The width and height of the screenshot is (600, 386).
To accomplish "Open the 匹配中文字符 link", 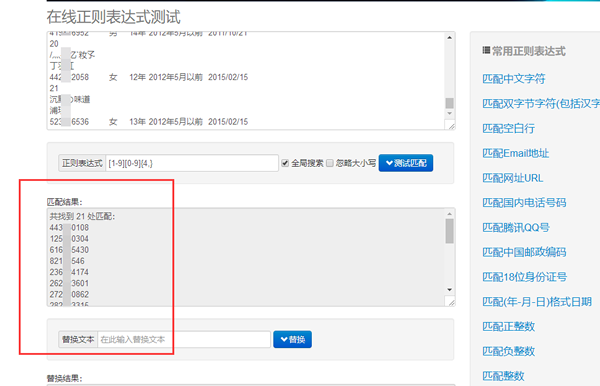I will (514, 79).
